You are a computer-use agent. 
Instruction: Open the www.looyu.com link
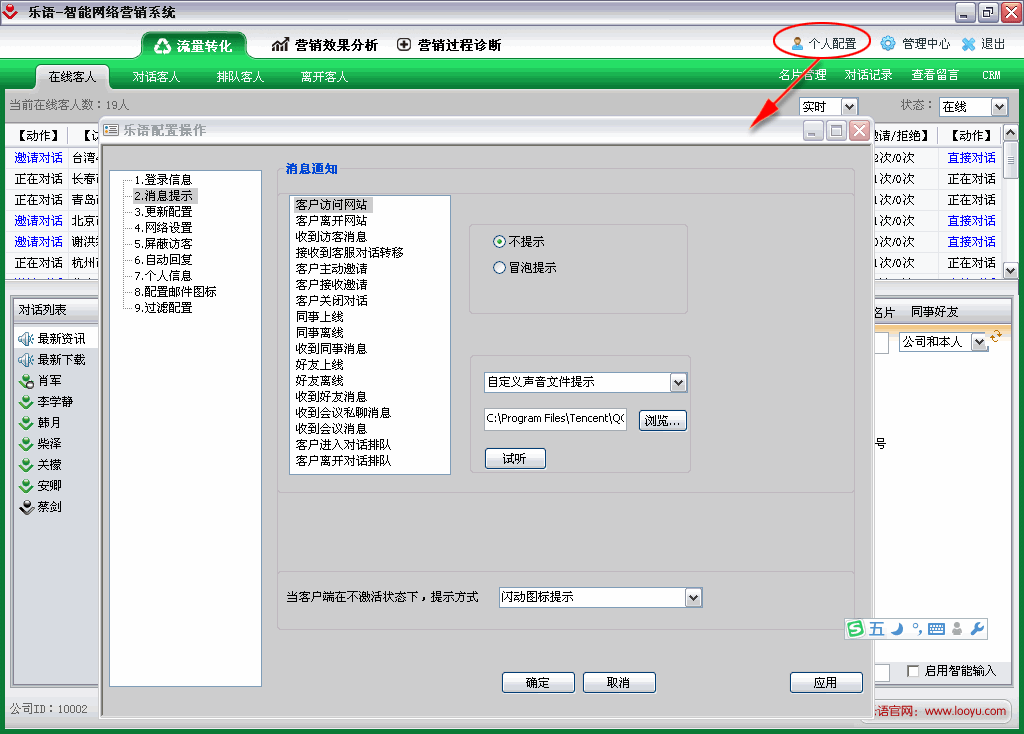965,710
